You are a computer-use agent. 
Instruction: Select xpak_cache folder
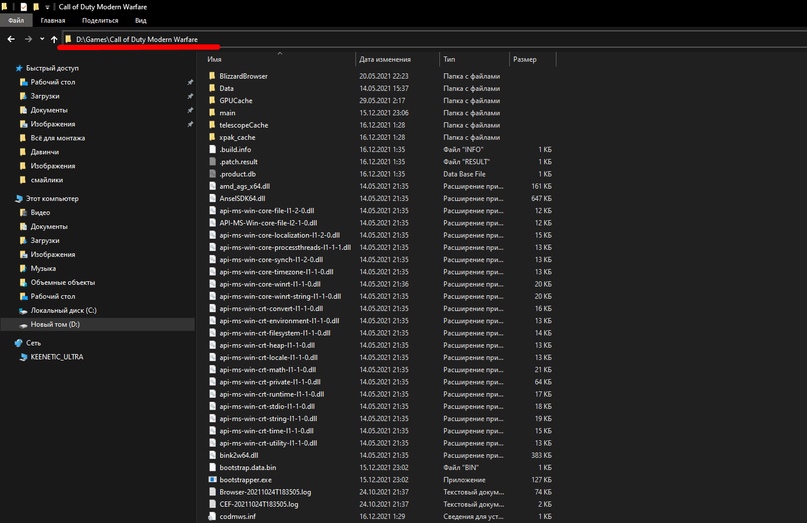237,137
